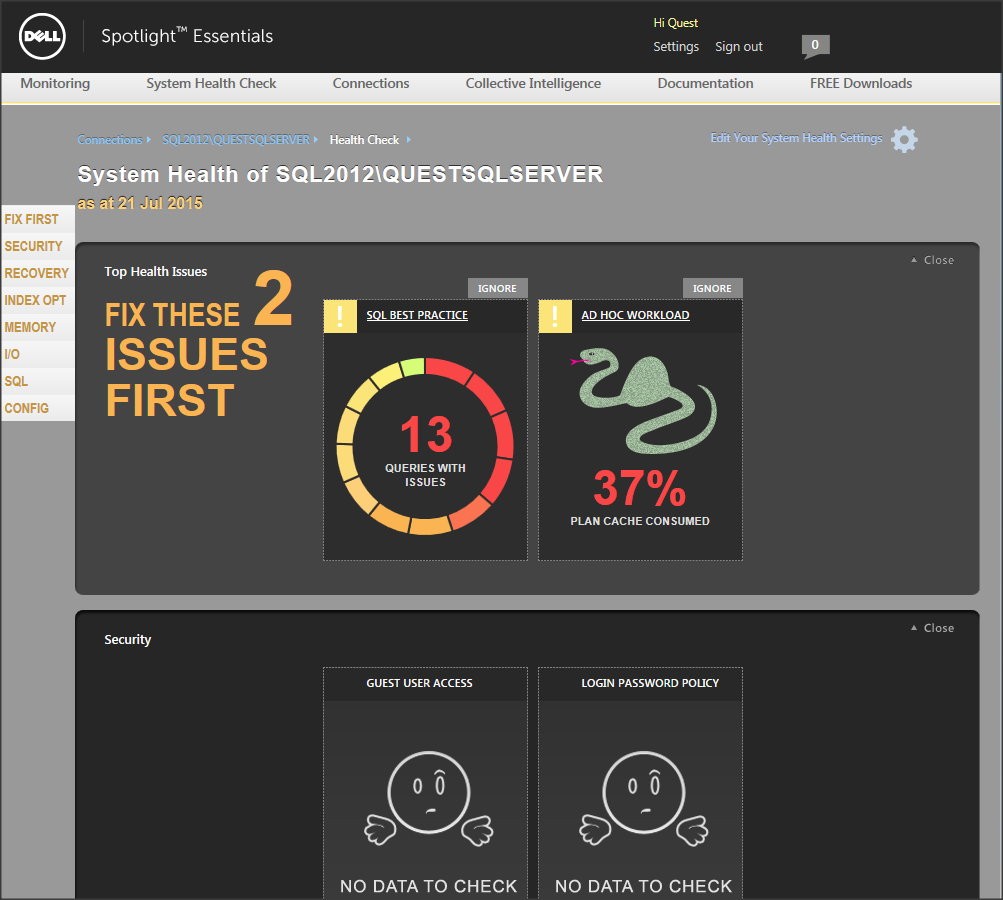Image resolution: width=1003 pixels, height=900 pixels.
Task: Open the Monitoring menu
Action: (55, 83)
